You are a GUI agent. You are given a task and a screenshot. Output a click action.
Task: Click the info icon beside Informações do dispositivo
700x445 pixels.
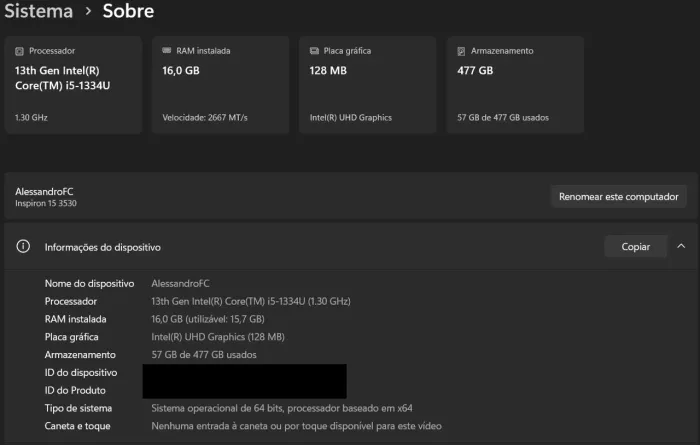[23, 246]
